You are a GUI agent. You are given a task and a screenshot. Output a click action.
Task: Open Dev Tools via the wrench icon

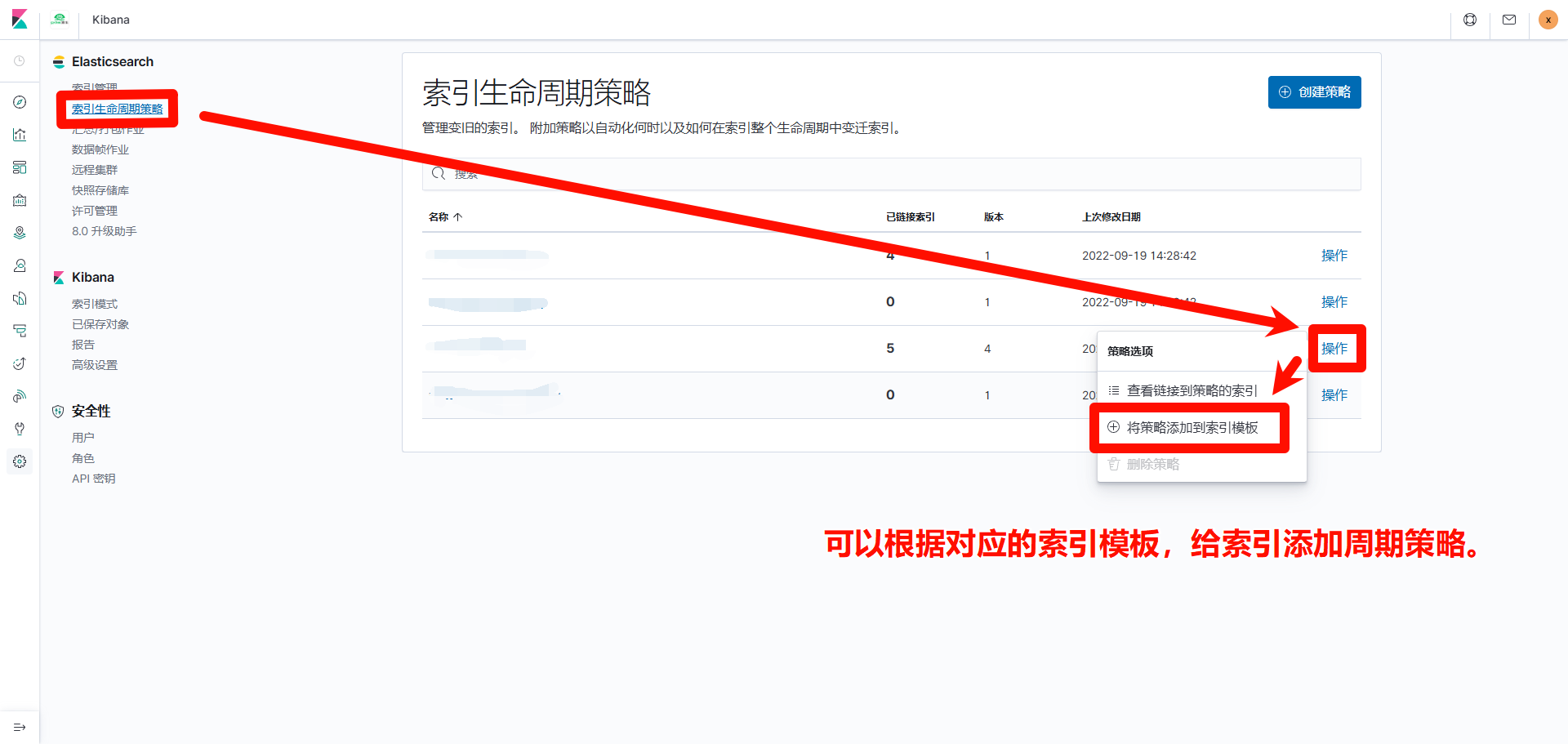click(20, 429)
